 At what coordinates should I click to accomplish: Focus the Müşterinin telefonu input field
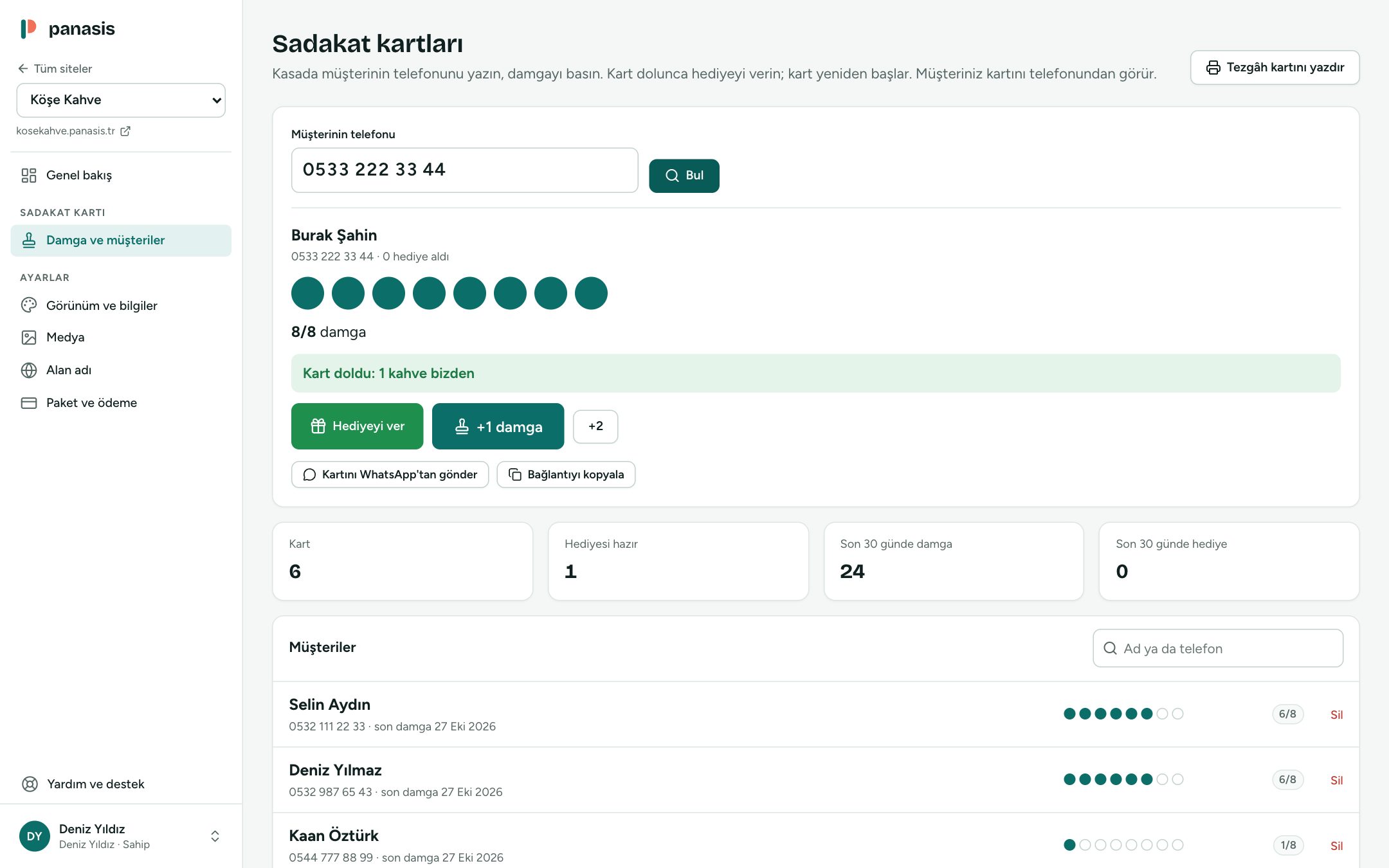pyautogui.click(x=464, y=170)
